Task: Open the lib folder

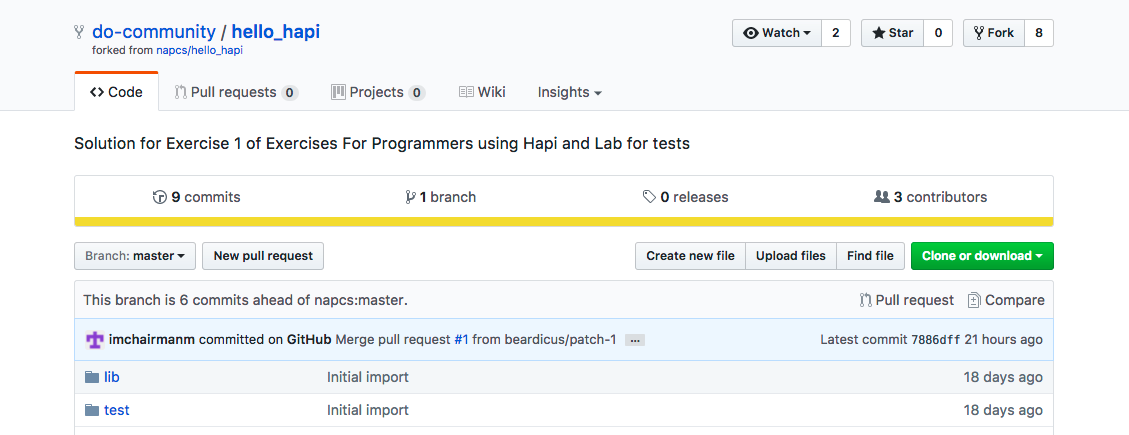Action: pos(112,377)
